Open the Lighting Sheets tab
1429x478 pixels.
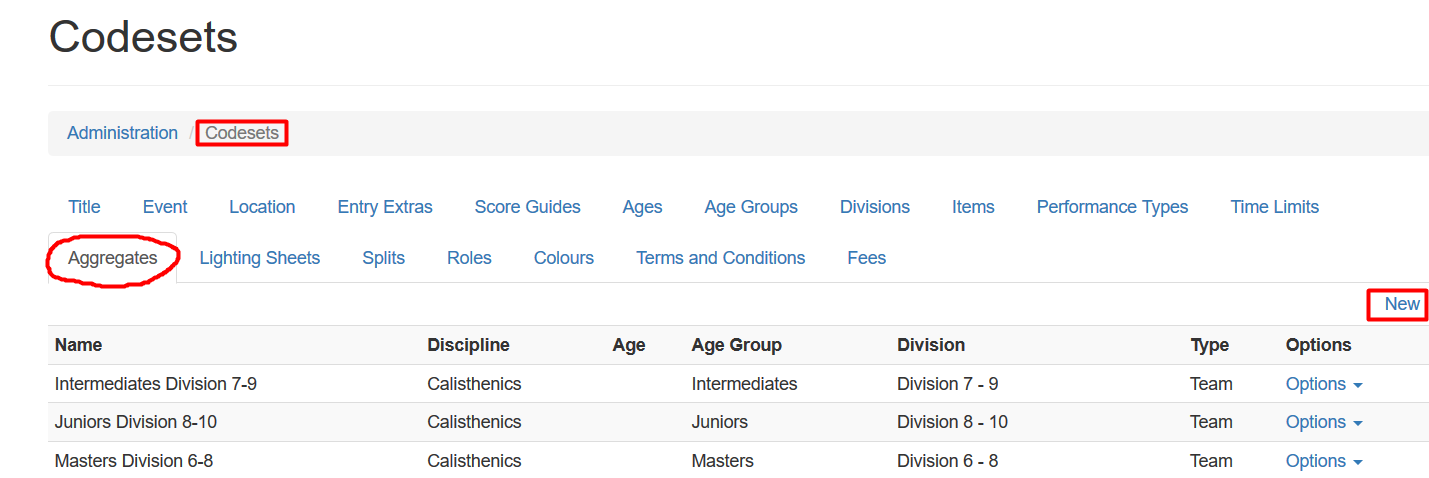tap(260, 258)
